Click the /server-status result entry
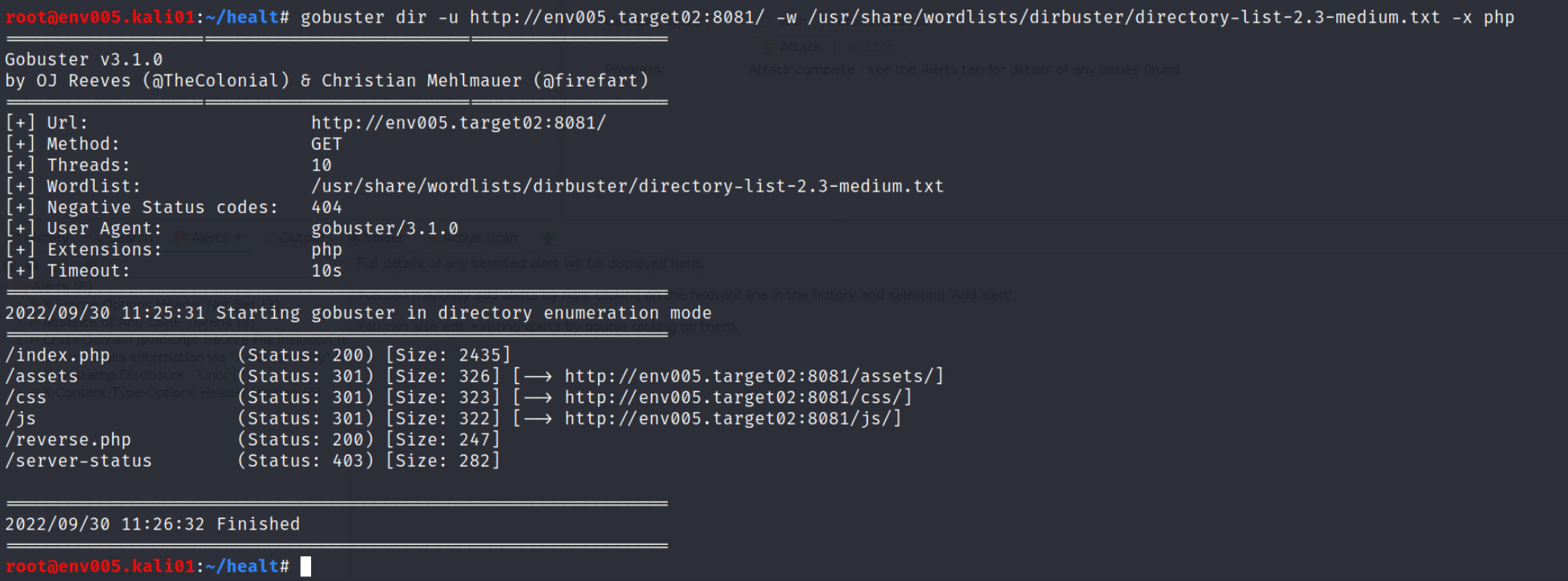This screenshot has height=581, width=1568. click(x=79, y=461)
